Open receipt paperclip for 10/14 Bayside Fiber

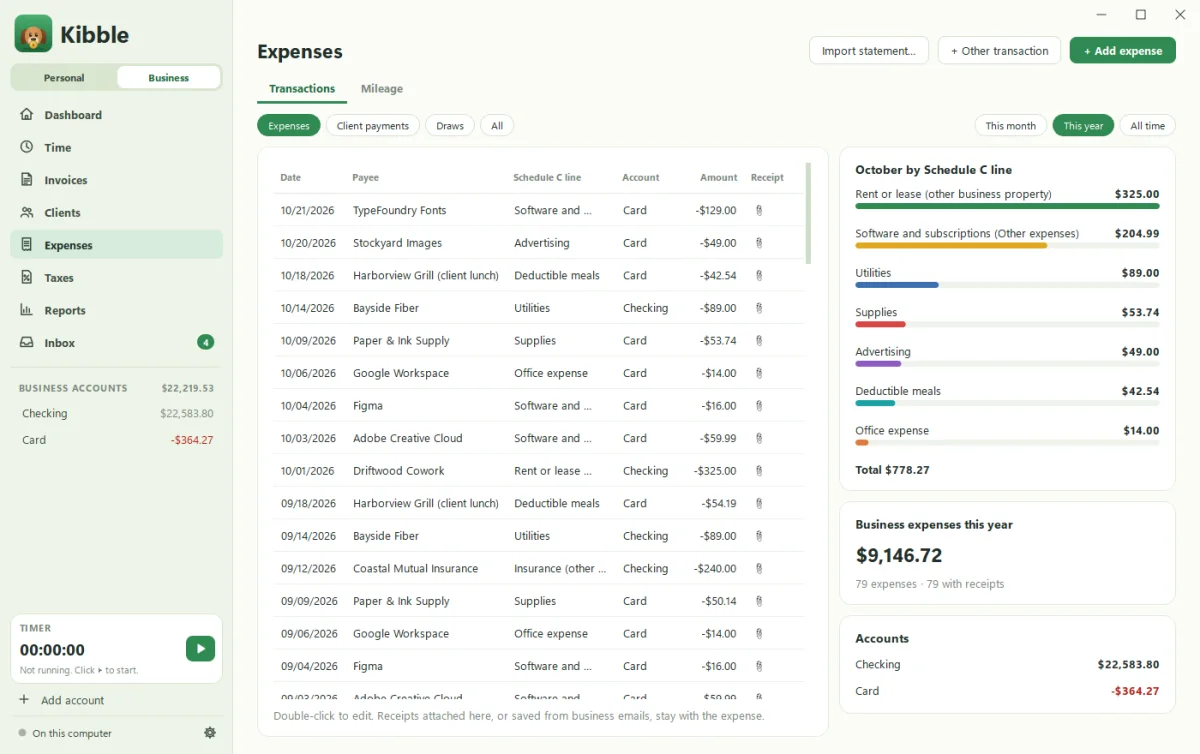point(759,308)
